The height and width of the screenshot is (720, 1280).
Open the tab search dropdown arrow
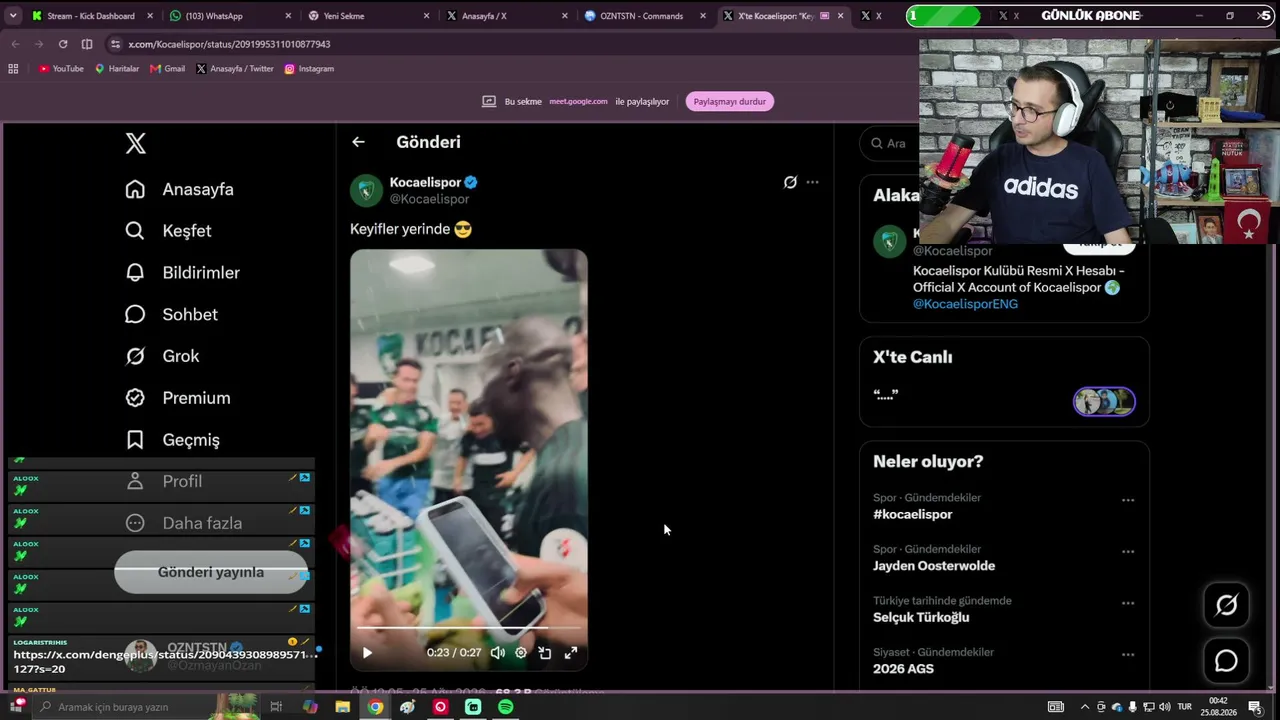click(x=13, y=16)
